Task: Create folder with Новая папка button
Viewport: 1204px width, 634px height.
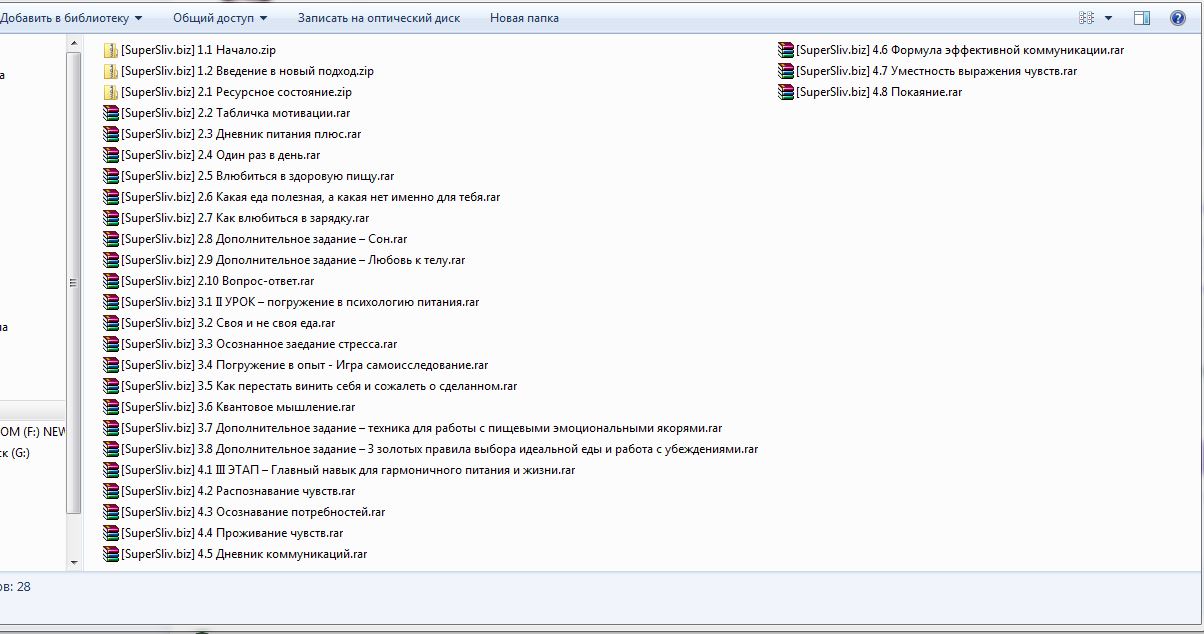Action: (x=524, y=18)
